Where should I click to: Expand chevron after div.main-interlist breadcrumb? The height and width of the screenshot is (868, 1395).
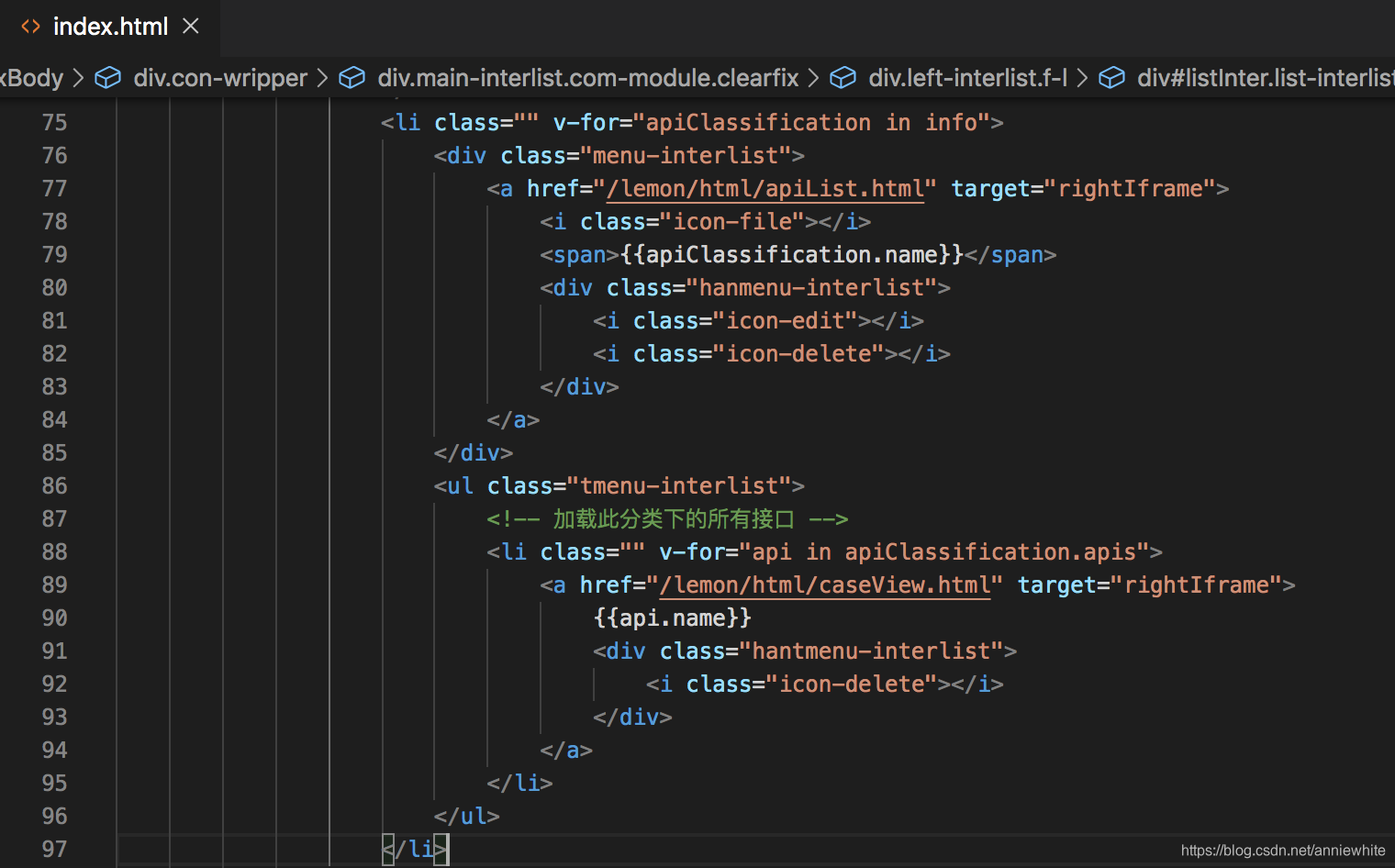coord(814,78)
